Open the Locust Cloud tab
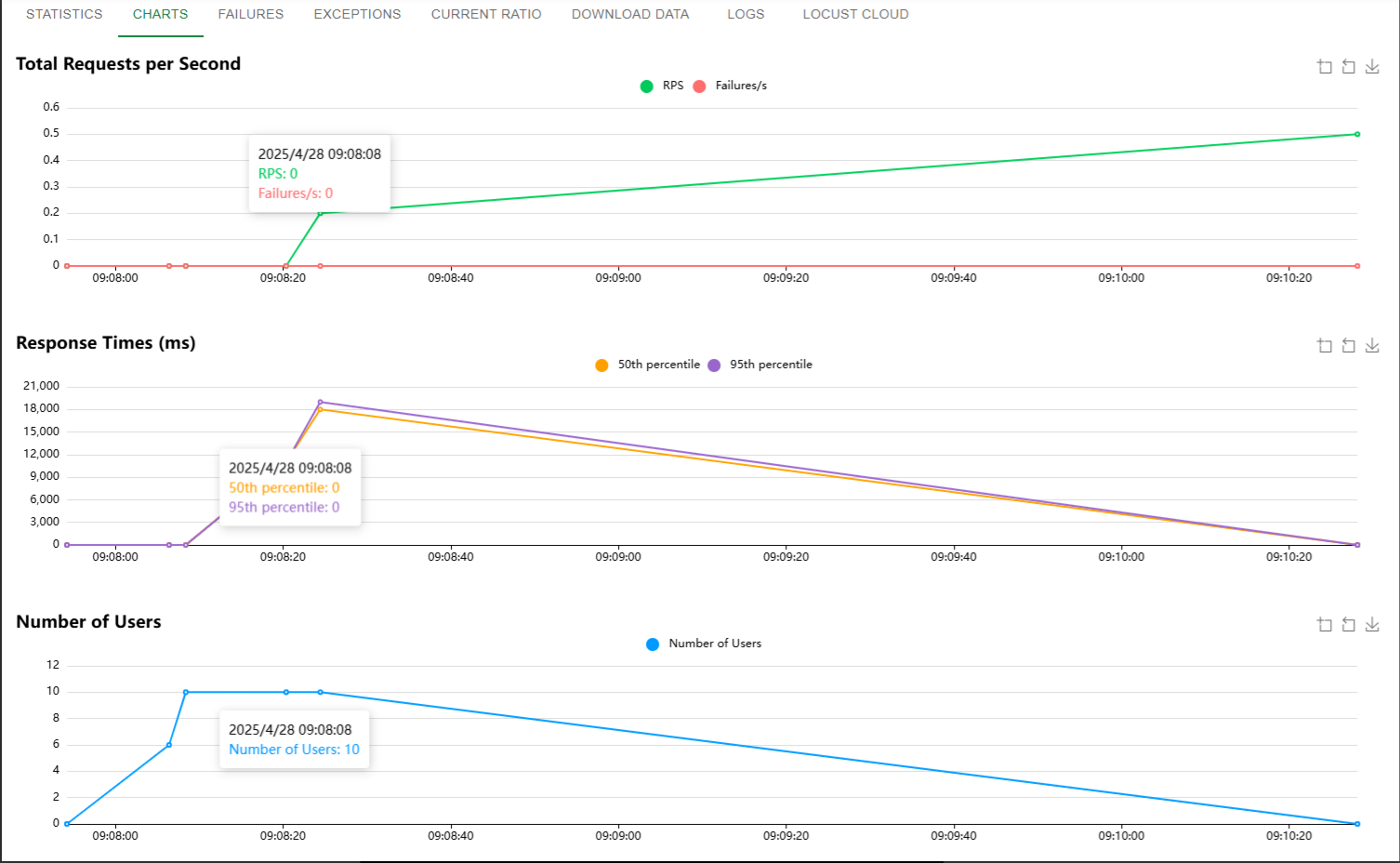Screen dimensions: 1400x863 click(x=855, y=14)
